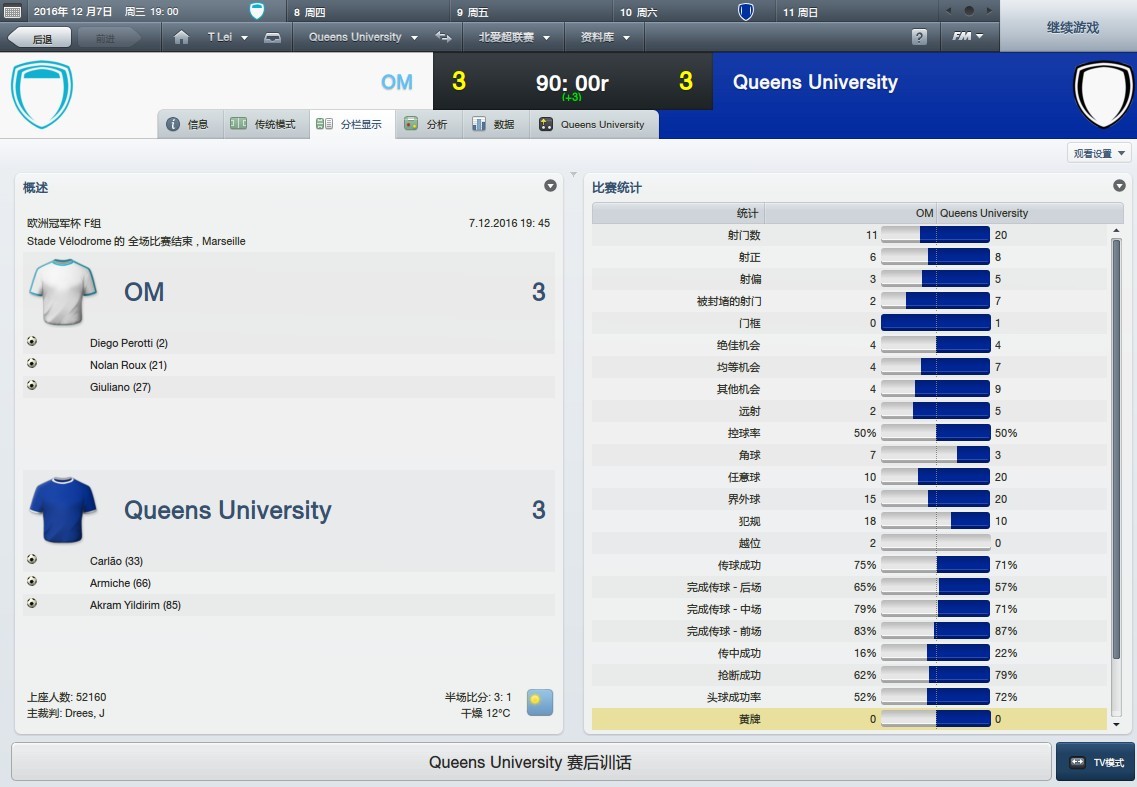Click the Stade Vélodrome stadium text
The image size is (1137, 787).
(x=68, y=241)
